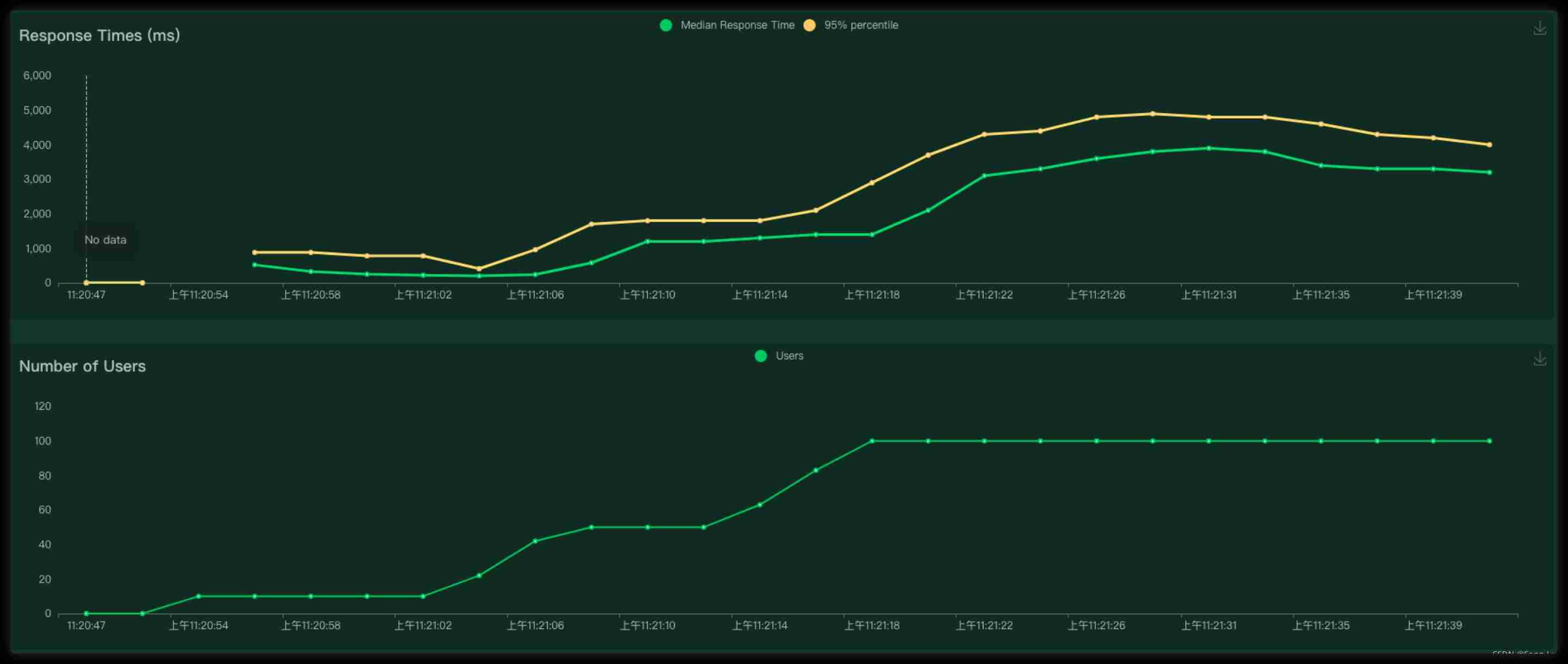Click 上午11:21:31 label on Users chart axis
The image size is (1568, 664).
(1209, 625)
